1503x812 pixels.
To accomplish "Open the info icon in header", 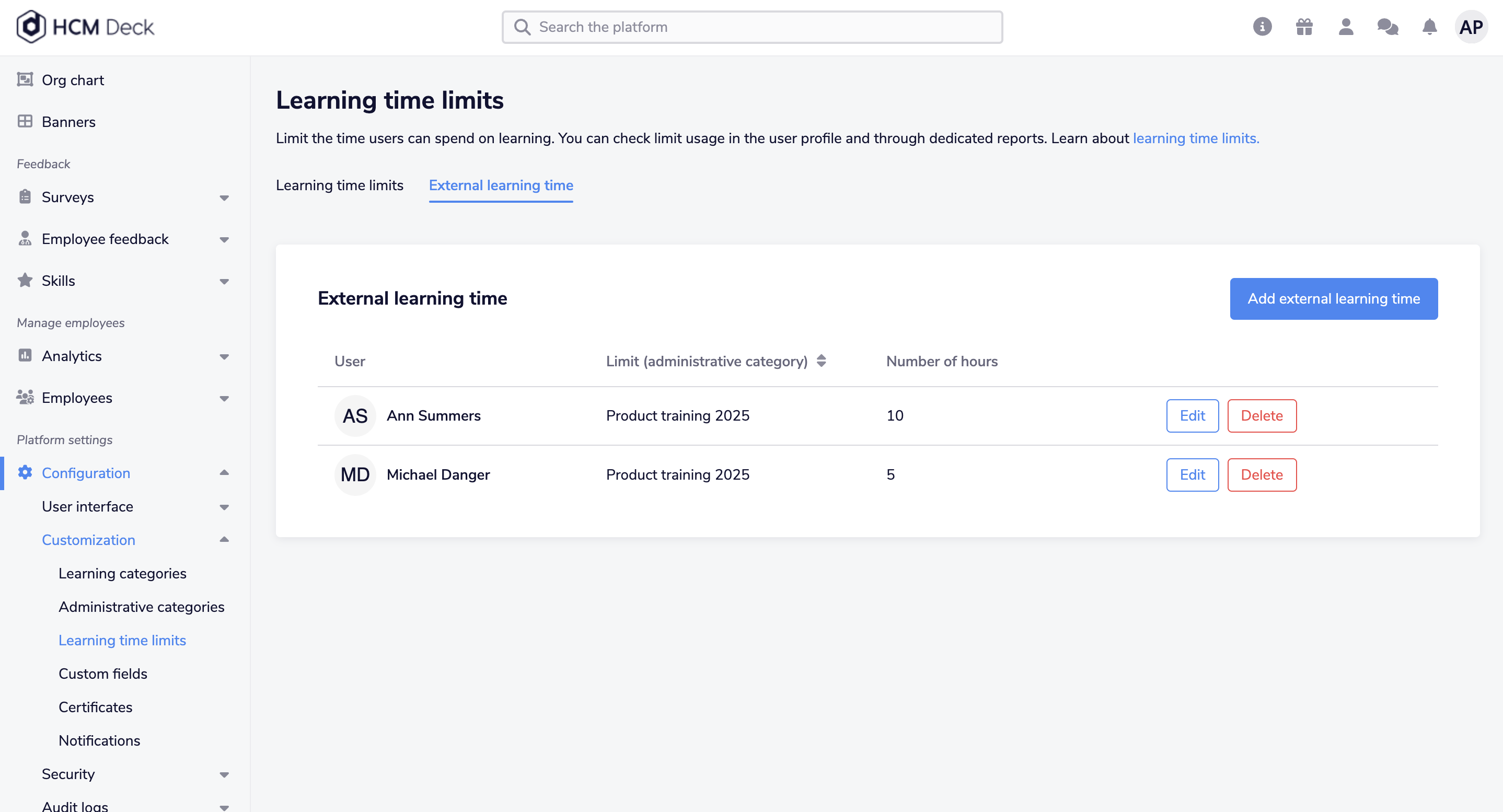I will click(x=1262, y=27).
